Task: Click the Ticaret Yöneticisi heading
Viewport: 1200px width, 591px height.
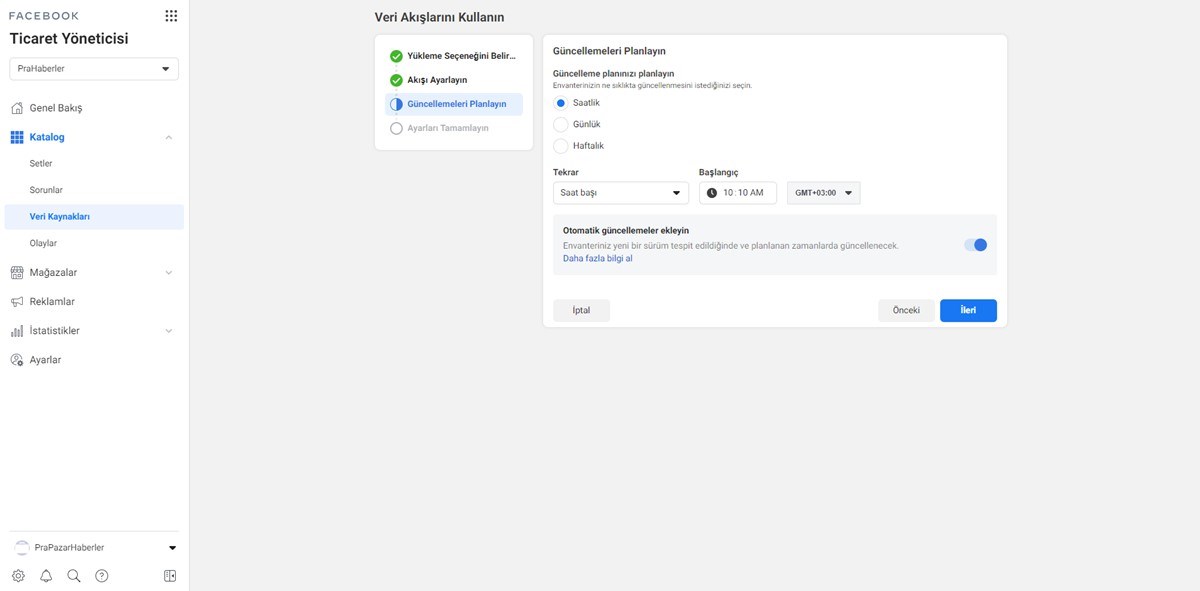Action: [69, 39]
